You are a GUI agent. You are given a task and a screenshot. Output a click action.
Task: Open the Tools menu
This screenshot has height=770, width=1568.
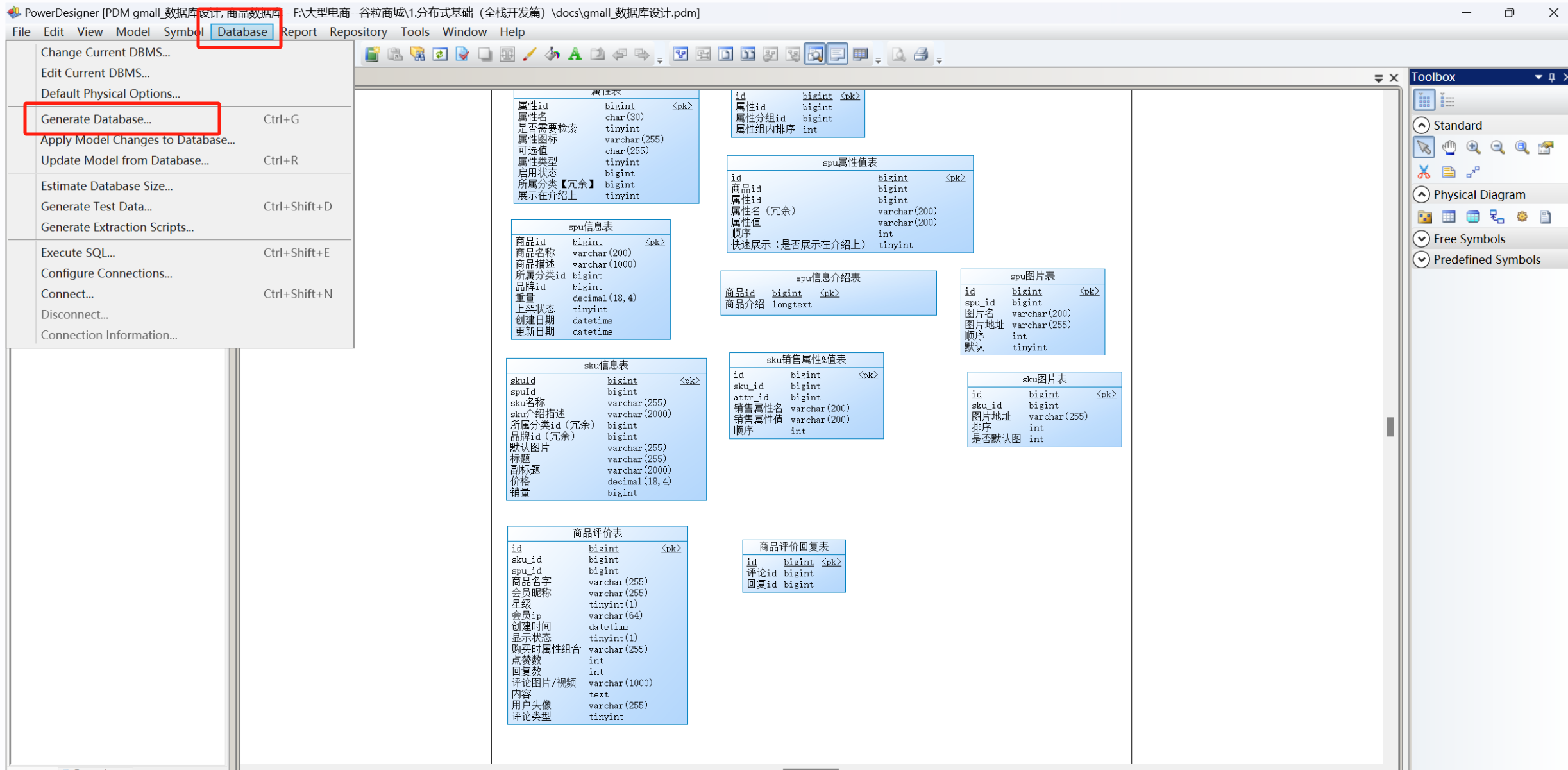click(x=415, y=31)
